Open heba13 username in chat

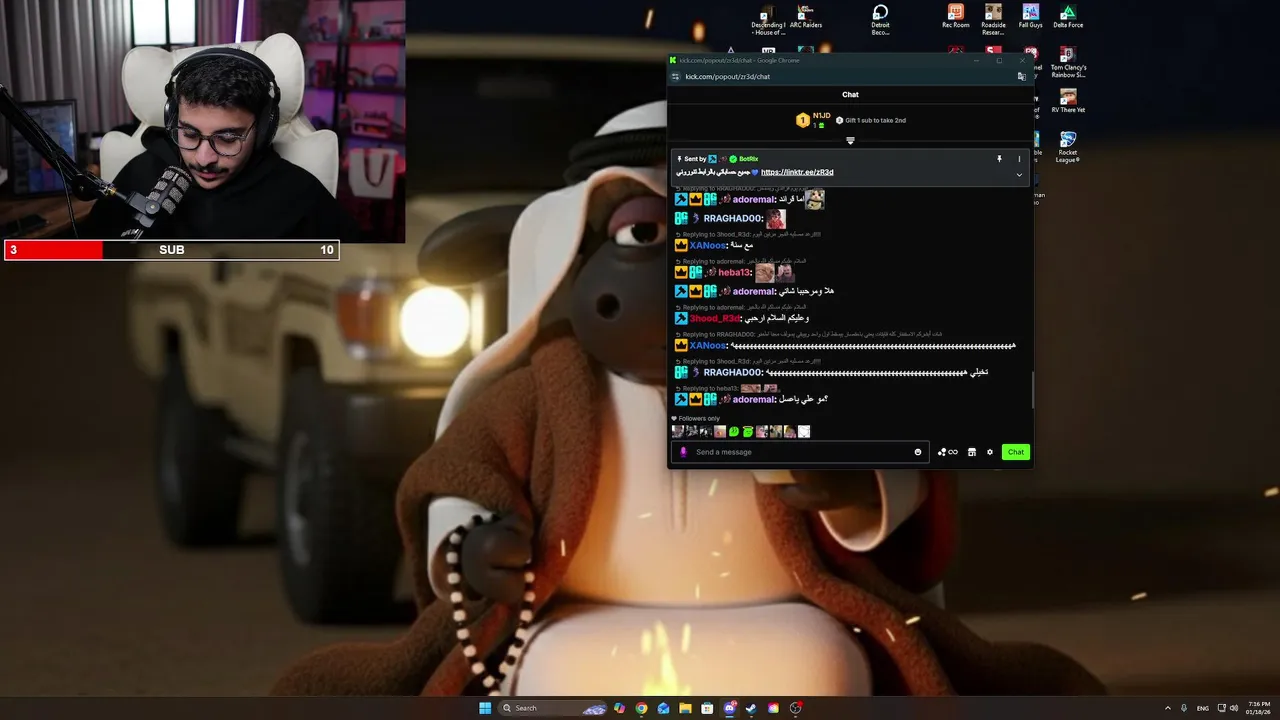tap(734, 272)
